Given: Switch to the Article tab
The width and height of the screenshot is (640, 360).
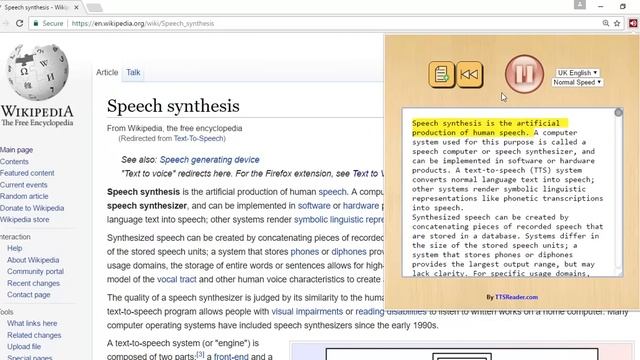Looking at the screenshot, I should [x=107, y=72].
